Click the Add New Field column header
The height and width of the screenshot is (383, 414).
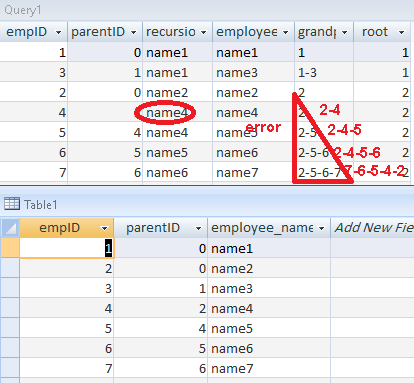tap(372, 228)
